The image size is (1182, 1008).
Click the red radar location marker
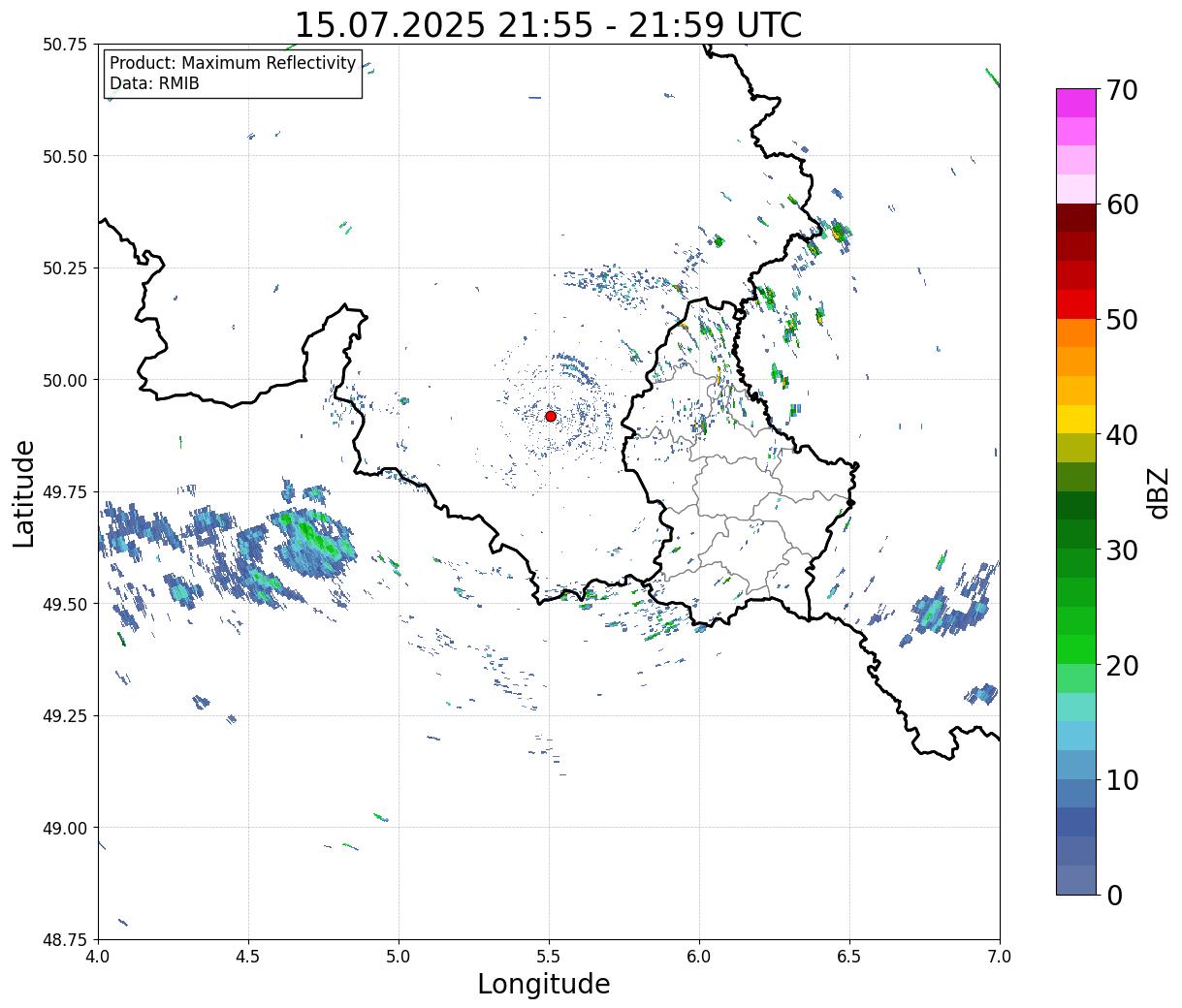pyautogui.click(x=550, y=416)
